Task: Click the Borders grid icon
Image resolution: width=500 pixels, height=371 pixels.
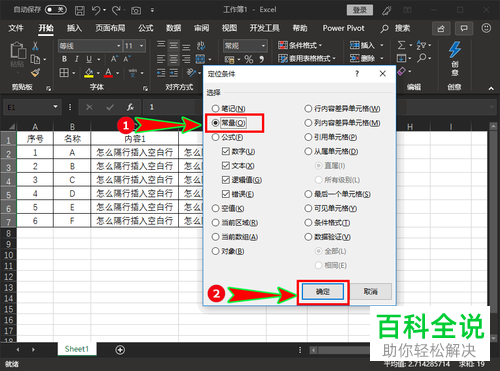Action: [x=64, y=72]
